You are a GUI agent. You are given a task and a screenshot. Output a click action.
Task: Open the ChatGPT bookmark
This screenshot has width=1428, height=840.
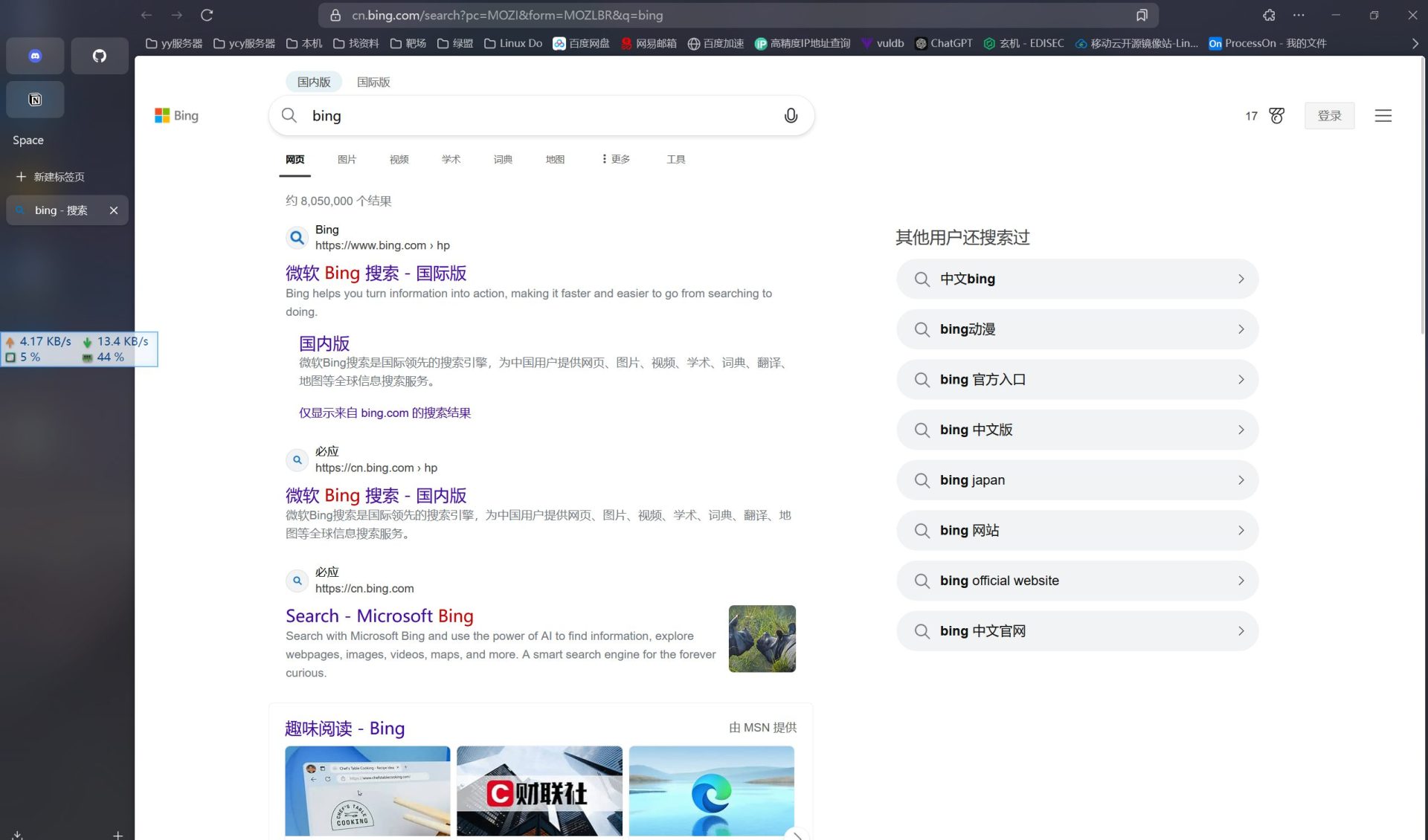pos(943,43)
